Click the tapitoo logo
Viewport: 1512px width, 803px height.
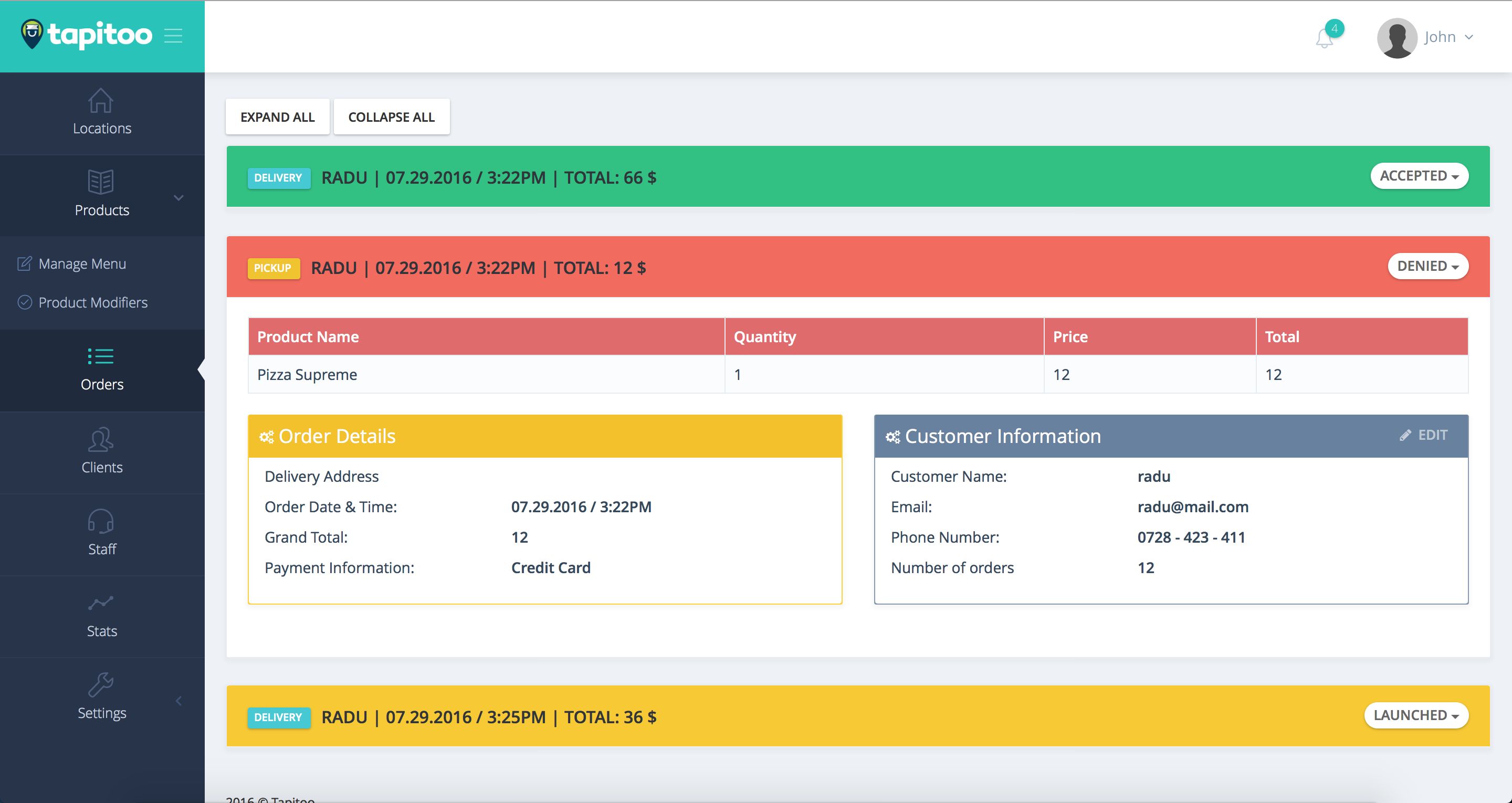pyautogui.click(x=87, y=35)
